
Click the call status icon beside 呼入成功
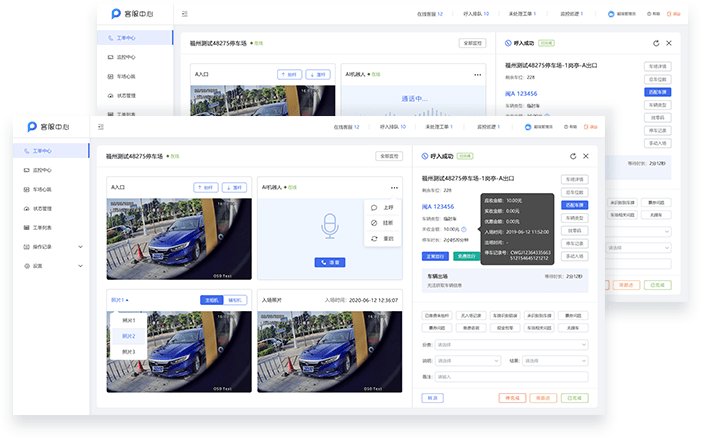[425, 156]
